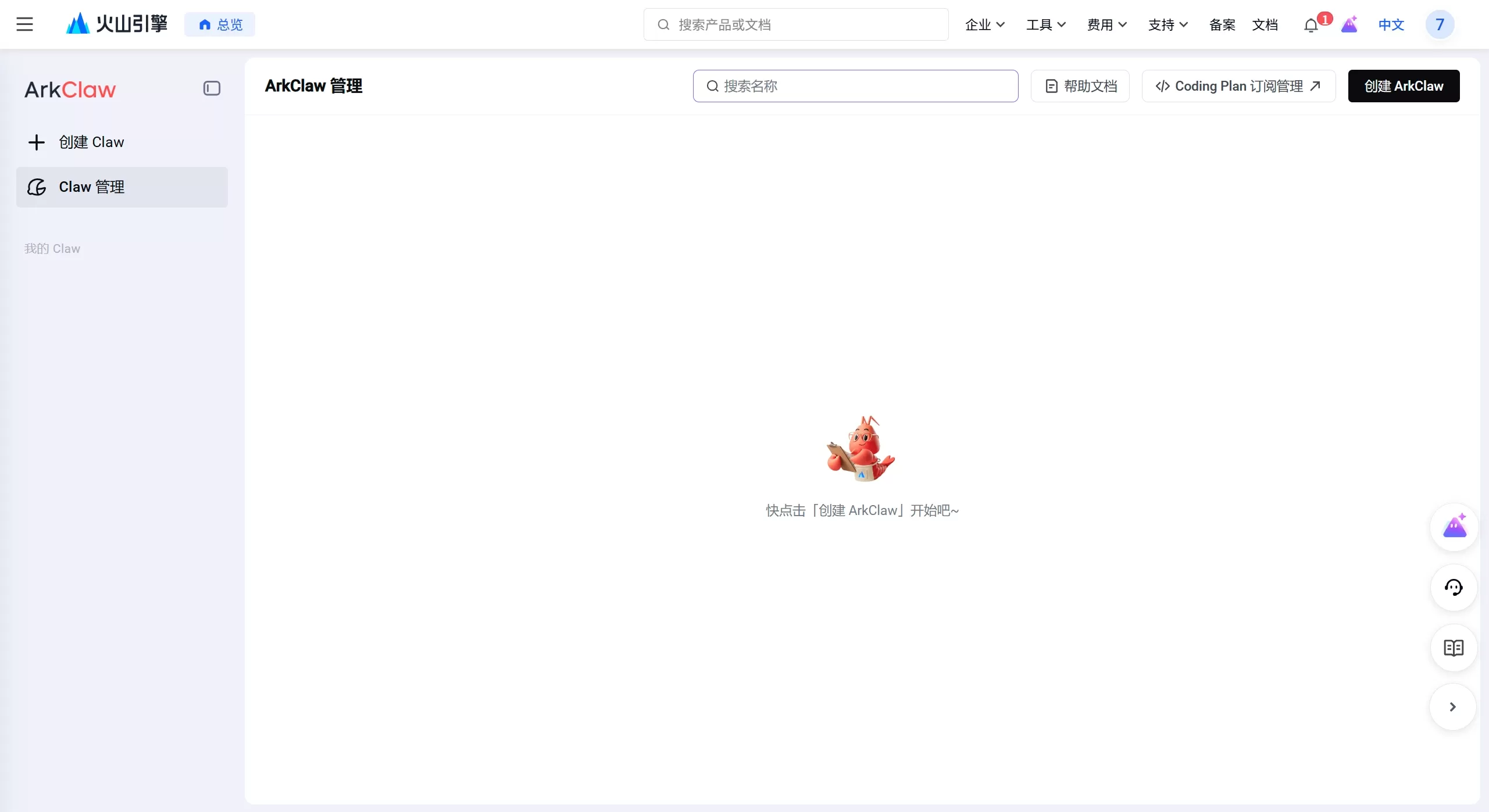Click the ArkClaw 管理 page title
Viewport: 1489px width, 812px height.
[x=313, y=86]
